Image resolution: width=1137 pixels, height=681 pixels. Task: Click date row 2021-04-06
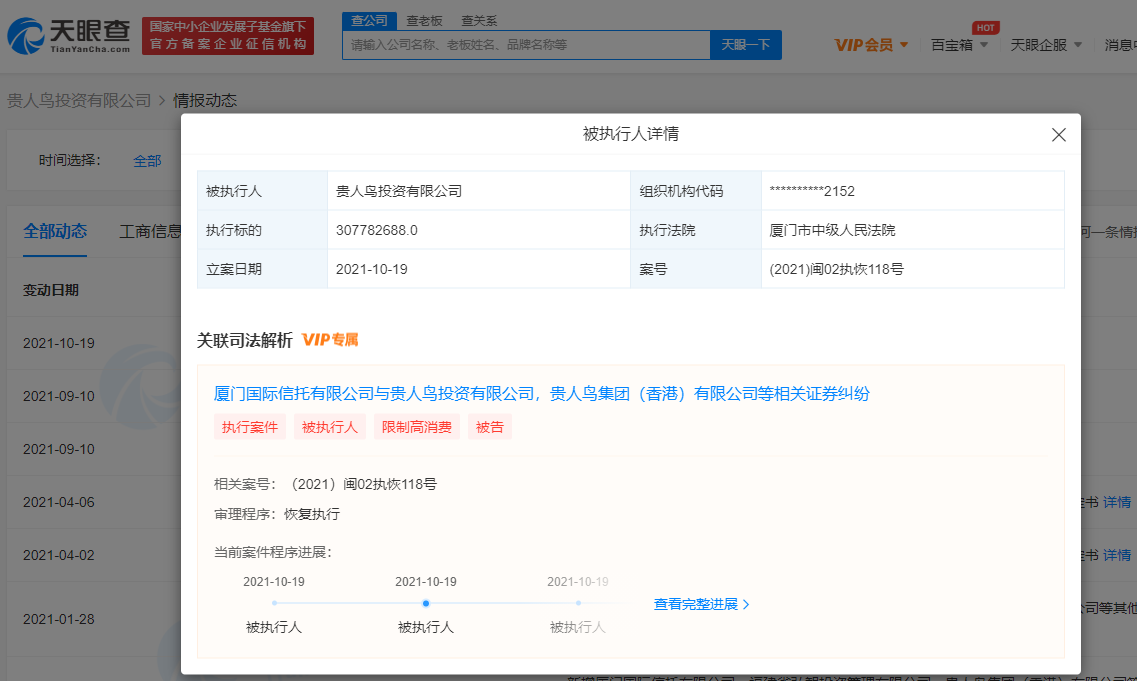(x=59, y=502)
